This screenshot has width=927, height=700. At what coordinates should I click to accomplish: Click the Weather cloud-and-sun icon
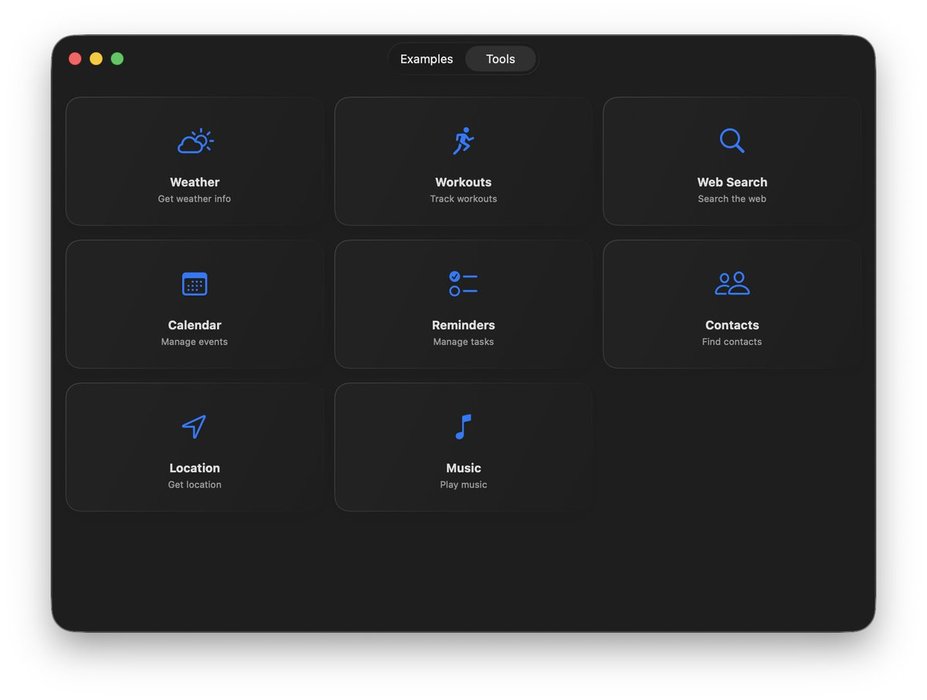point(195,141)
